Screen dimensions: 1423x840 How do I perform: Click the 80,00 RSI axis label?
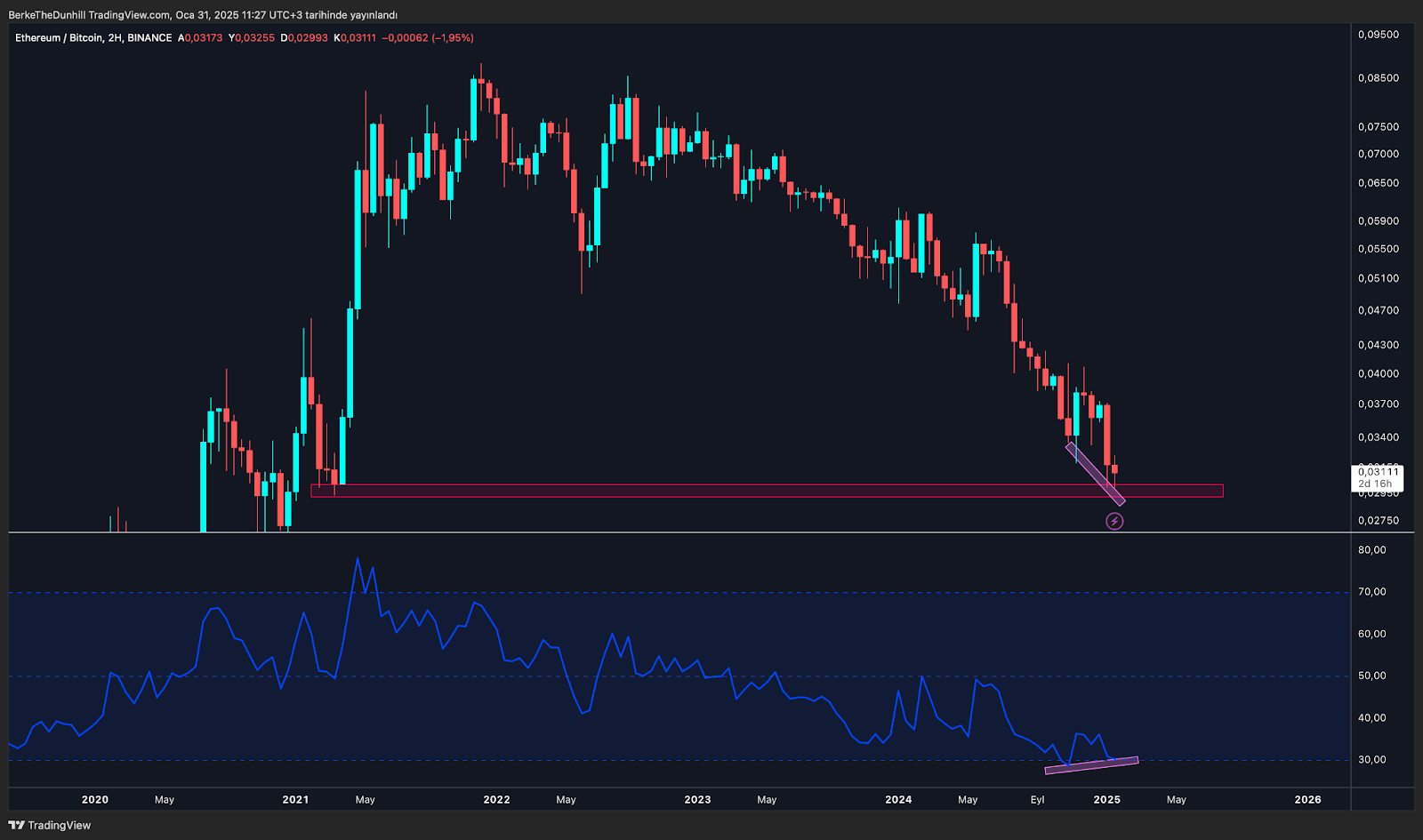point(1372,550)
